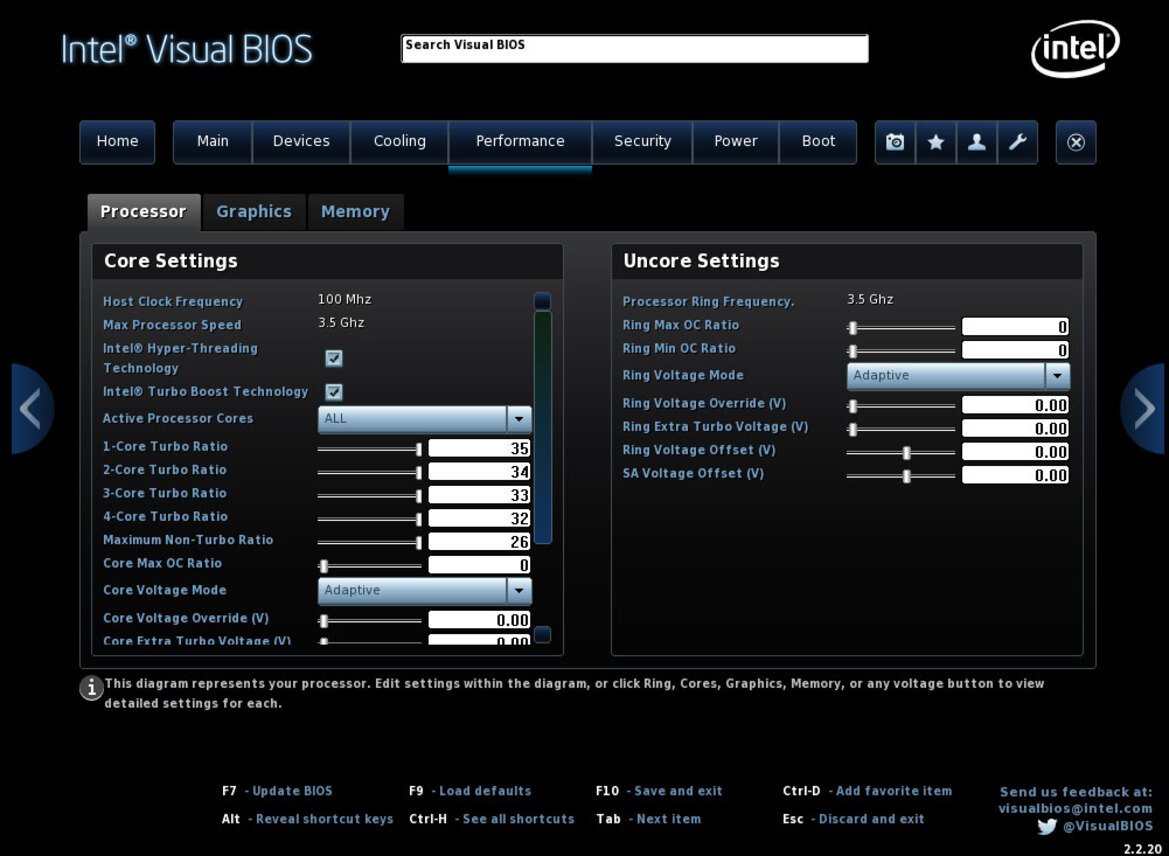Select the Performance menu tab

pyautogui.click(x=520, y=142)
